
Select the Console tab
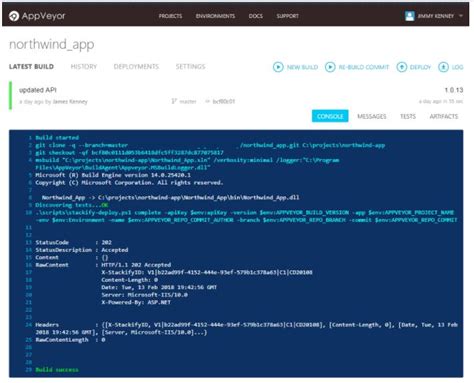tap(330, 116)
